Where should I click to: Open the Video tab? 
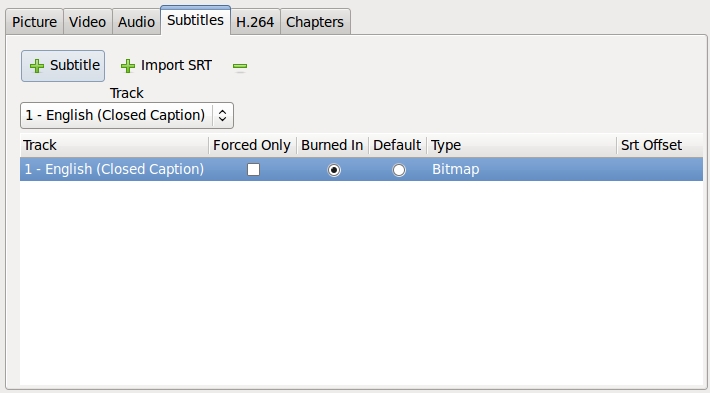click(87, 22)
